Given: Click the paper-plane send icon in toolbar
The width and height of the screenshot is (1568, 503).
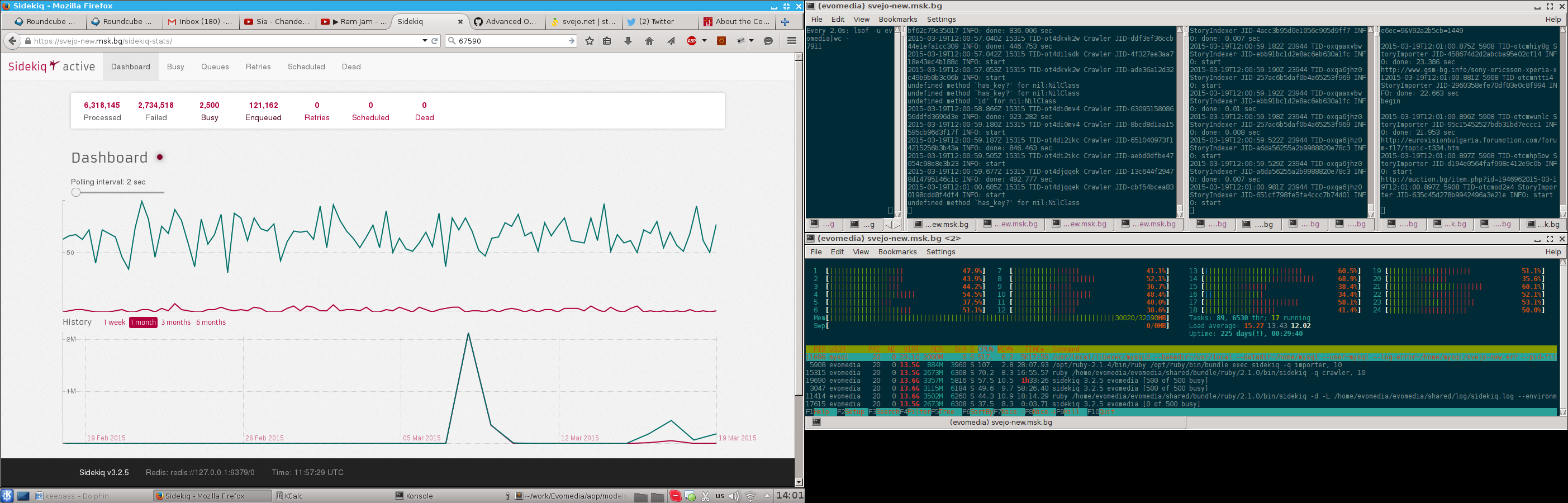Looking at the screenshot, I should point(671,41).
